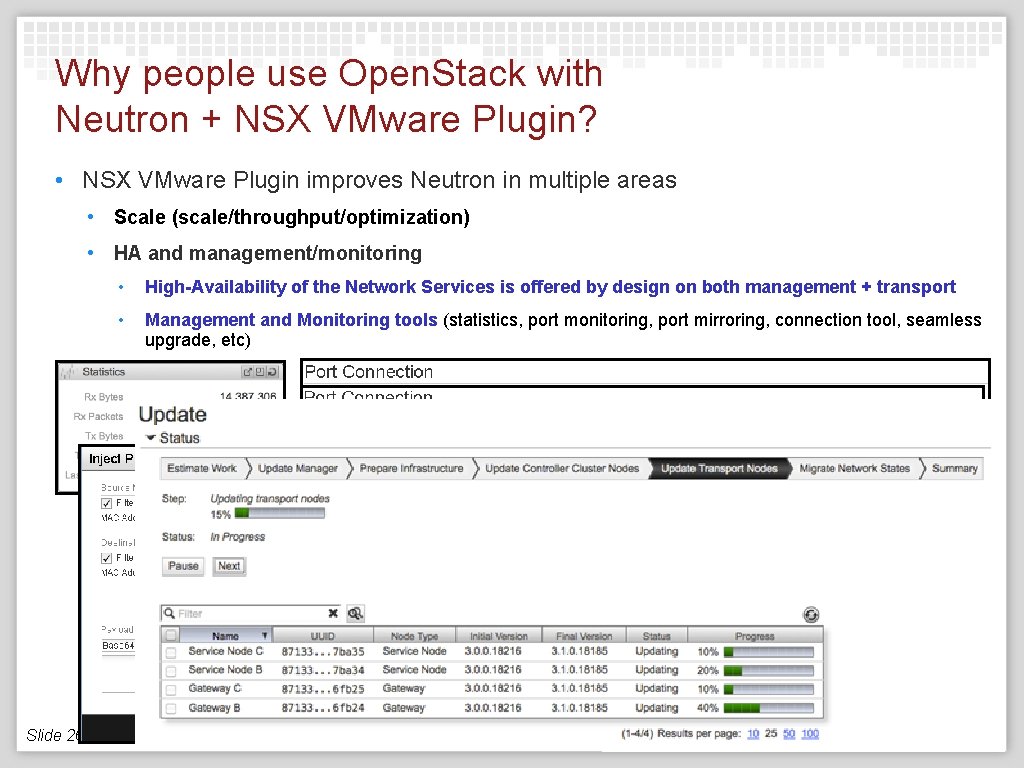Uncheck the Destination Filter checkbox in Inject panel
This screenshot has width=1024, height=768.
click(106, 558)
